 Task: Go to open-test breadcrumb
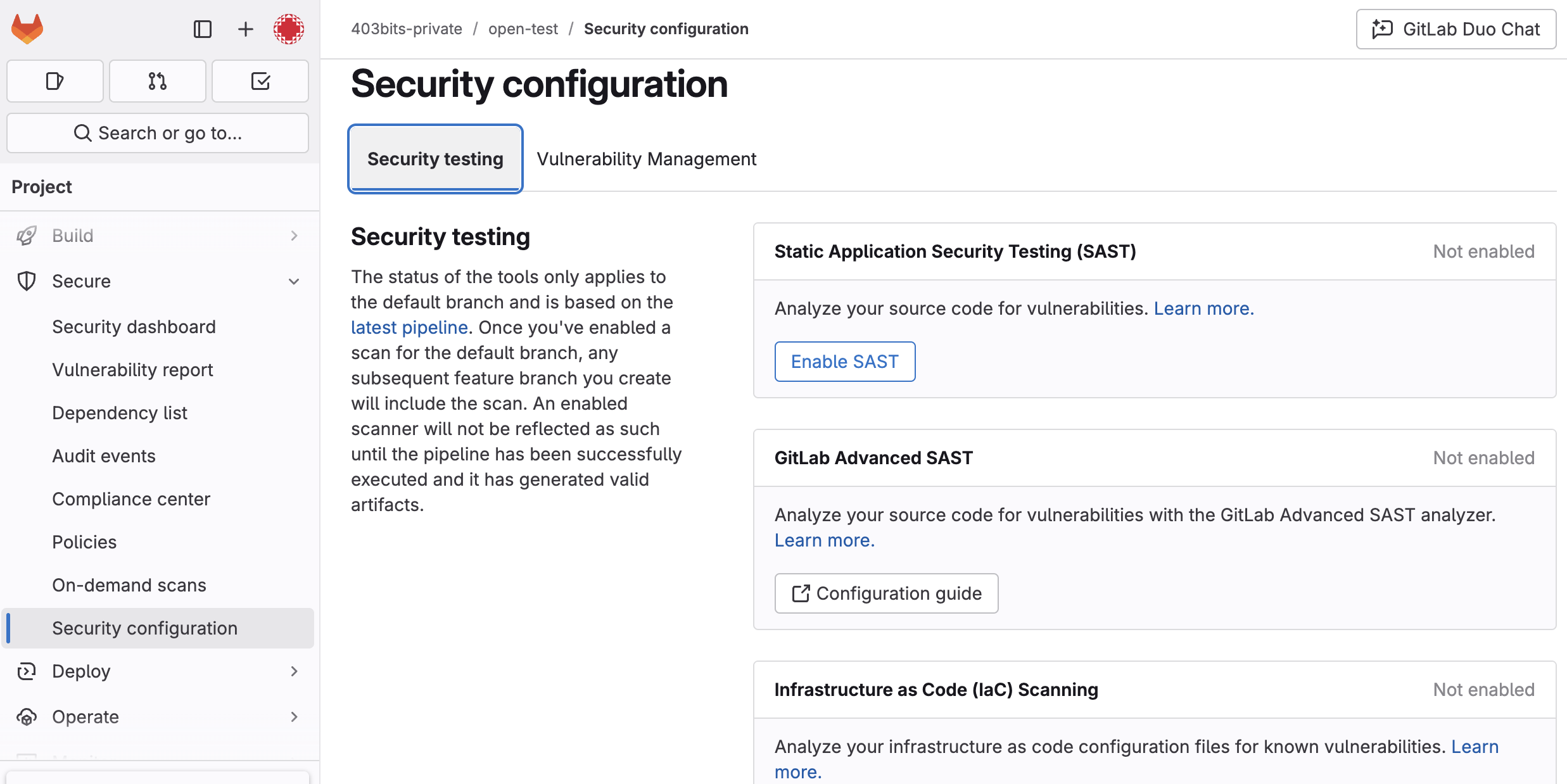click(x=523, y=29)
